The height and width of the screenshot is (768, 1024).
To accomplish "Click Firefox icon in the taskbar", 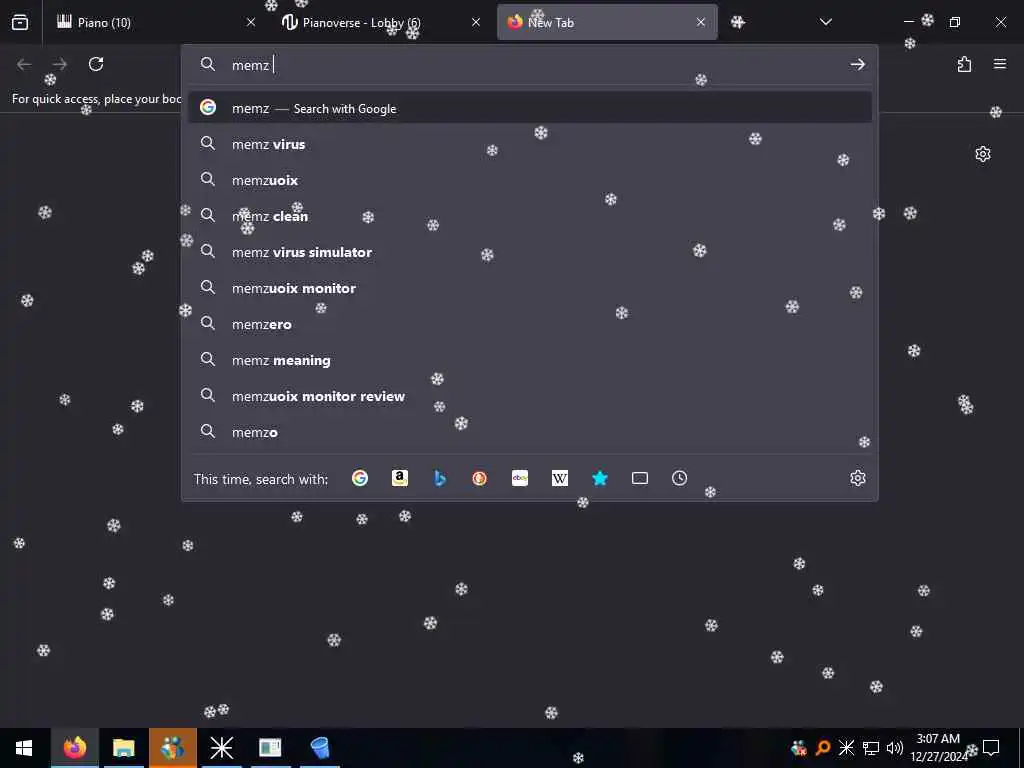I will pyautogui.click(x=74, y=748).
